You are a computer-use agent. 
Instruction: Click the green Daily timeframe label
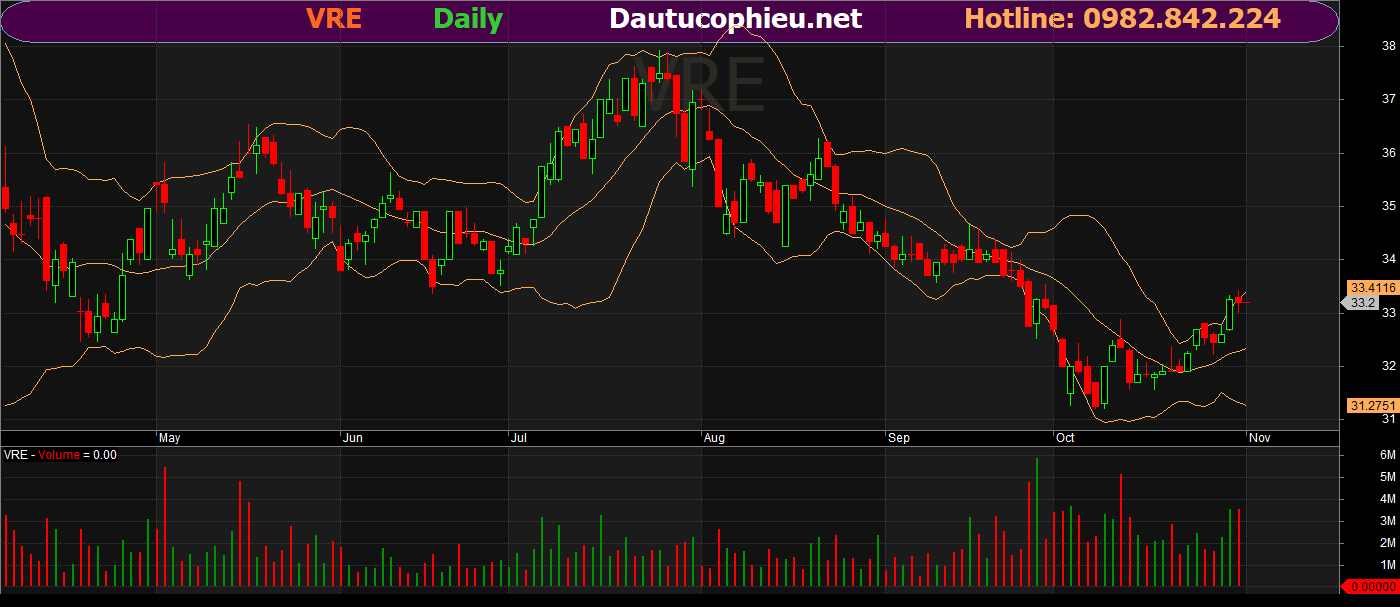coord(468,19)
